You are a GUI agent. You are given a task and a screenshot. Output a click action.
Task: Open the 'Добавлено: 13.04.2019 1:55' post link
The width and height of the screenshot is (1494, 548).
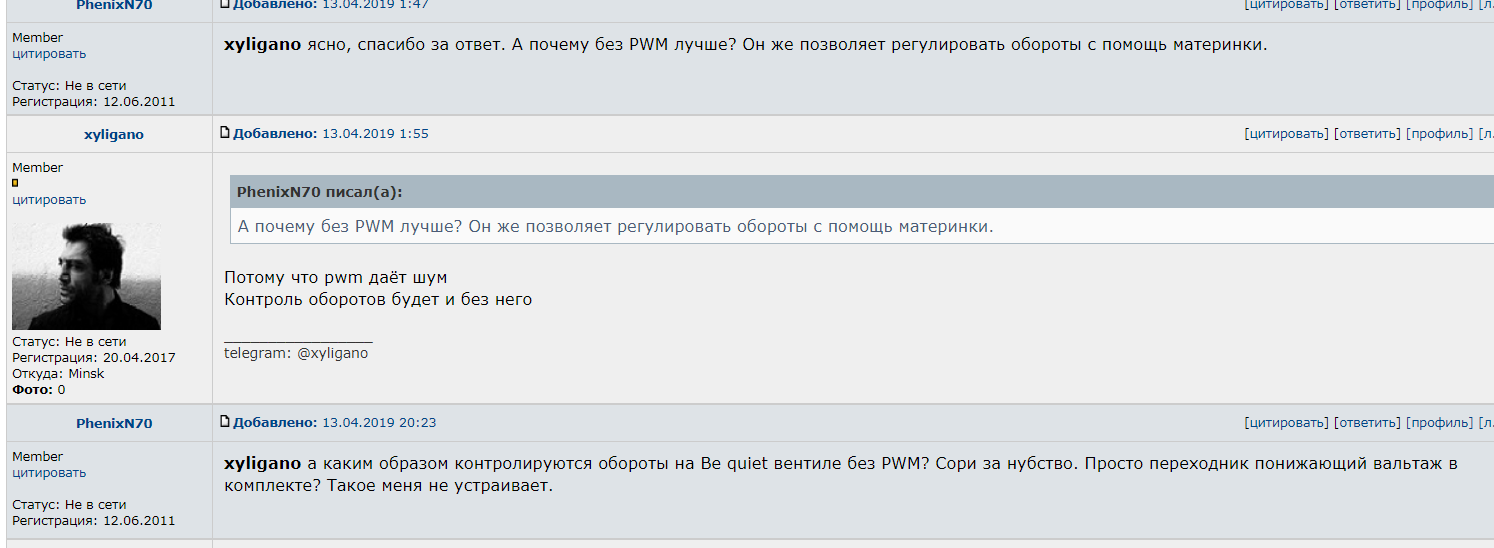(330, 134)
